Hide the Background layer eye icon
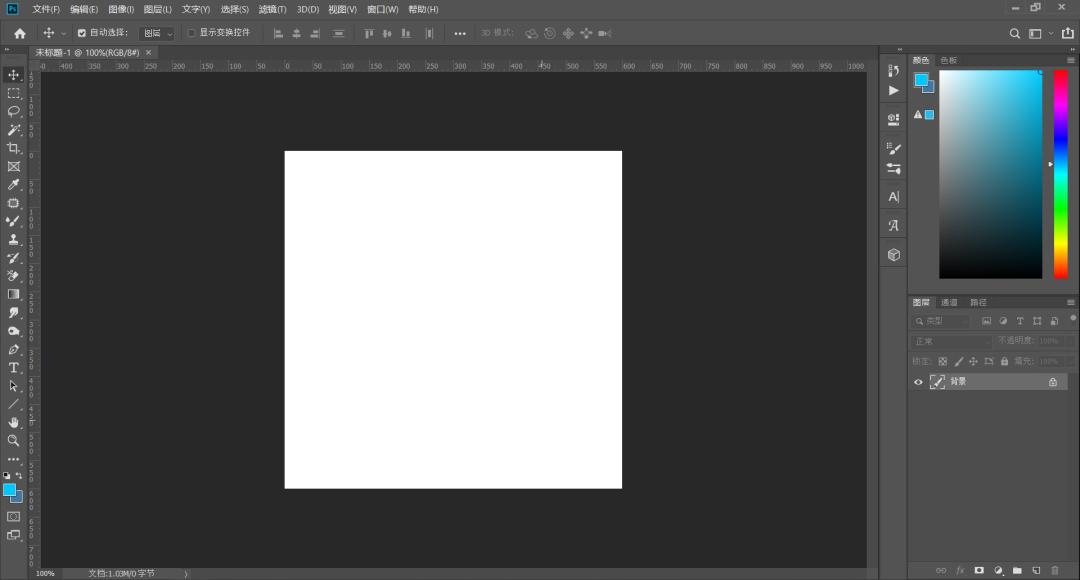This screenshot has height=580, width=1080. pyautogui.click(x=918, y=382)
